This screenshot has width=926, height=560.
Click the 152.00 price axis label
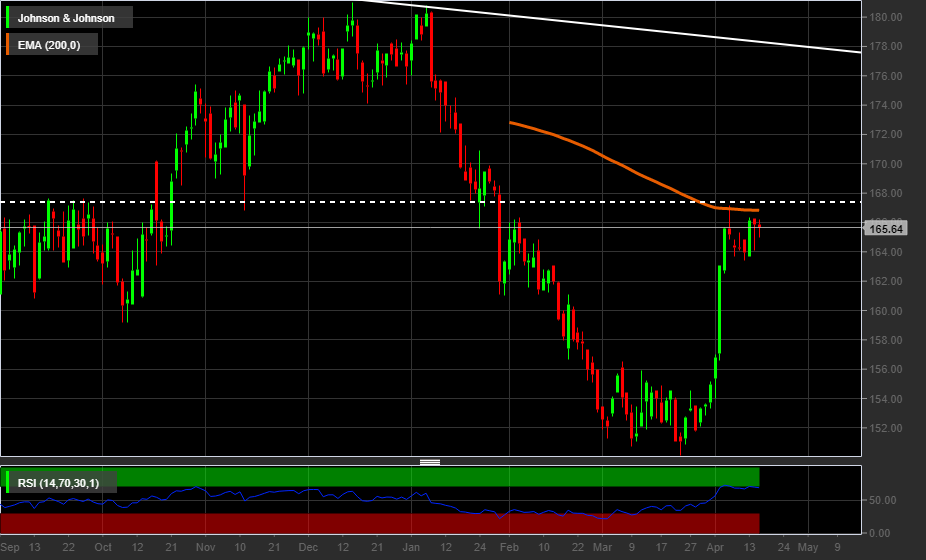pyautogui.click(x=886, y=429)
